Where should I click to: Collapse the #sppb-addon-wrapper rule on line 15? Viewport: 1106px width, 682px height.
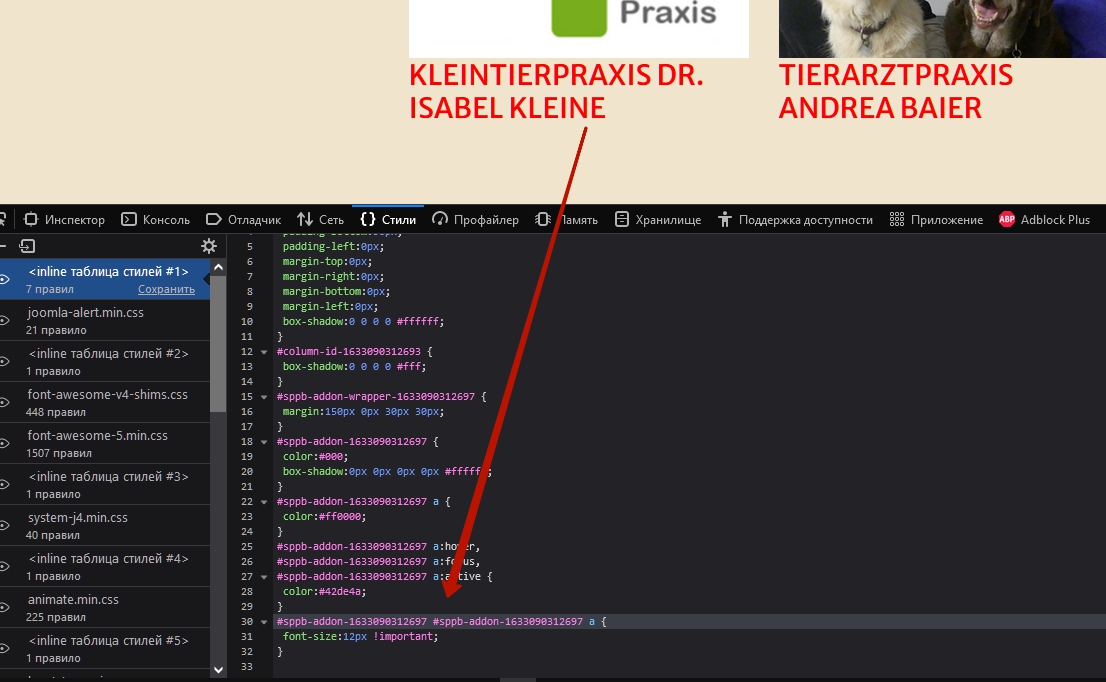266,397
